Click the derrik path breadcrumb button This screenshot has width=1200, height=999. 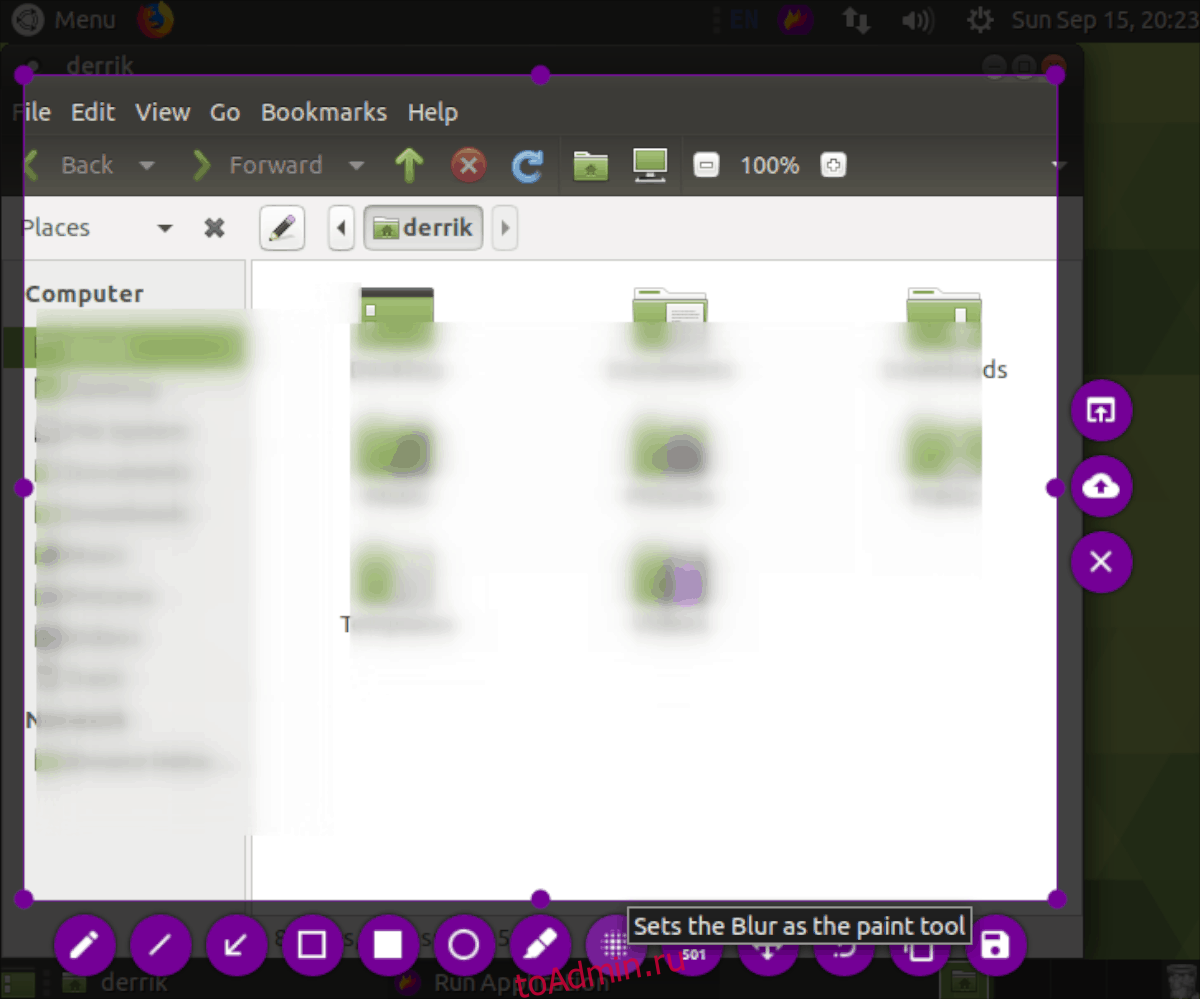tap(424, 228)
